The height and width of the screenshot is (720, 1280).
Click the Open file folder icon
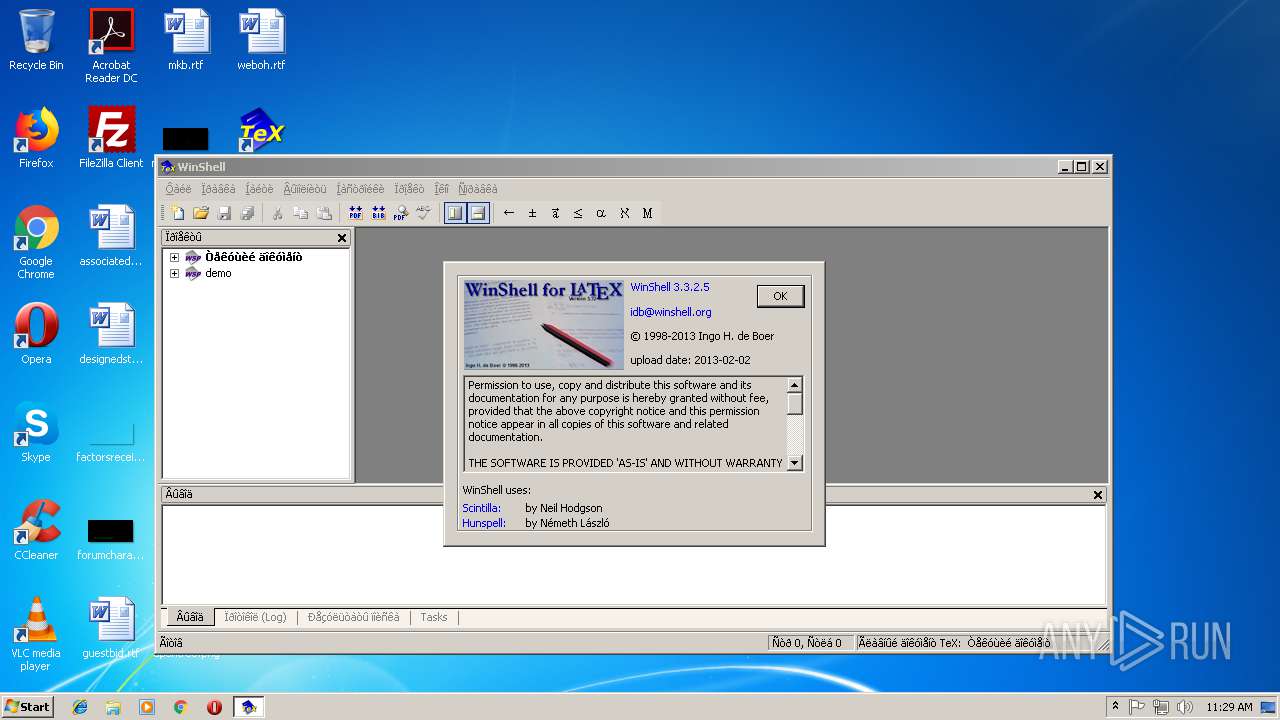click(201, 213)
